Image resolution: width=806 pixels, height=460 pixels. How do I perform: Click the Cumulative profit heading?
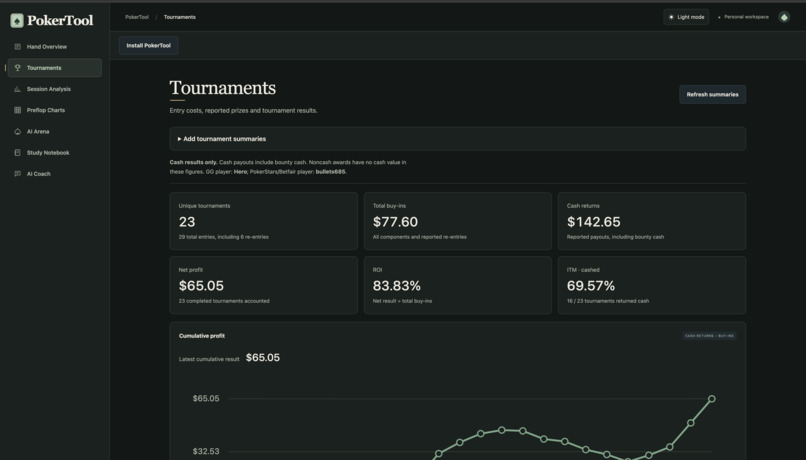click(202, 336)
